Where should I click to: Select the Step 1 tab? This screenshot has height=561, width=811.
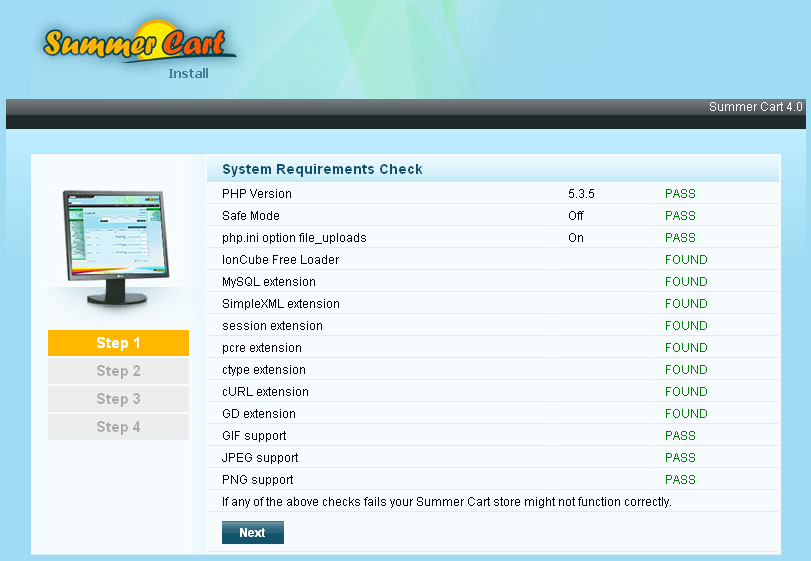point(118,343)
